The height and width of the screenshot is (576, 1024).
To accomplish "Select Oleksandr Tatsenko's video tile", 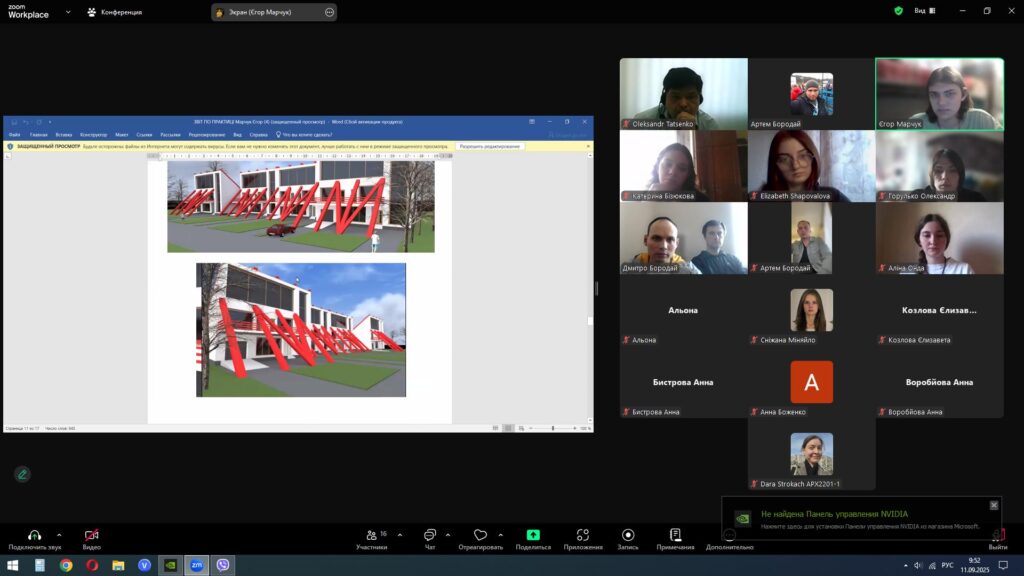I will [x=684, y=94].
